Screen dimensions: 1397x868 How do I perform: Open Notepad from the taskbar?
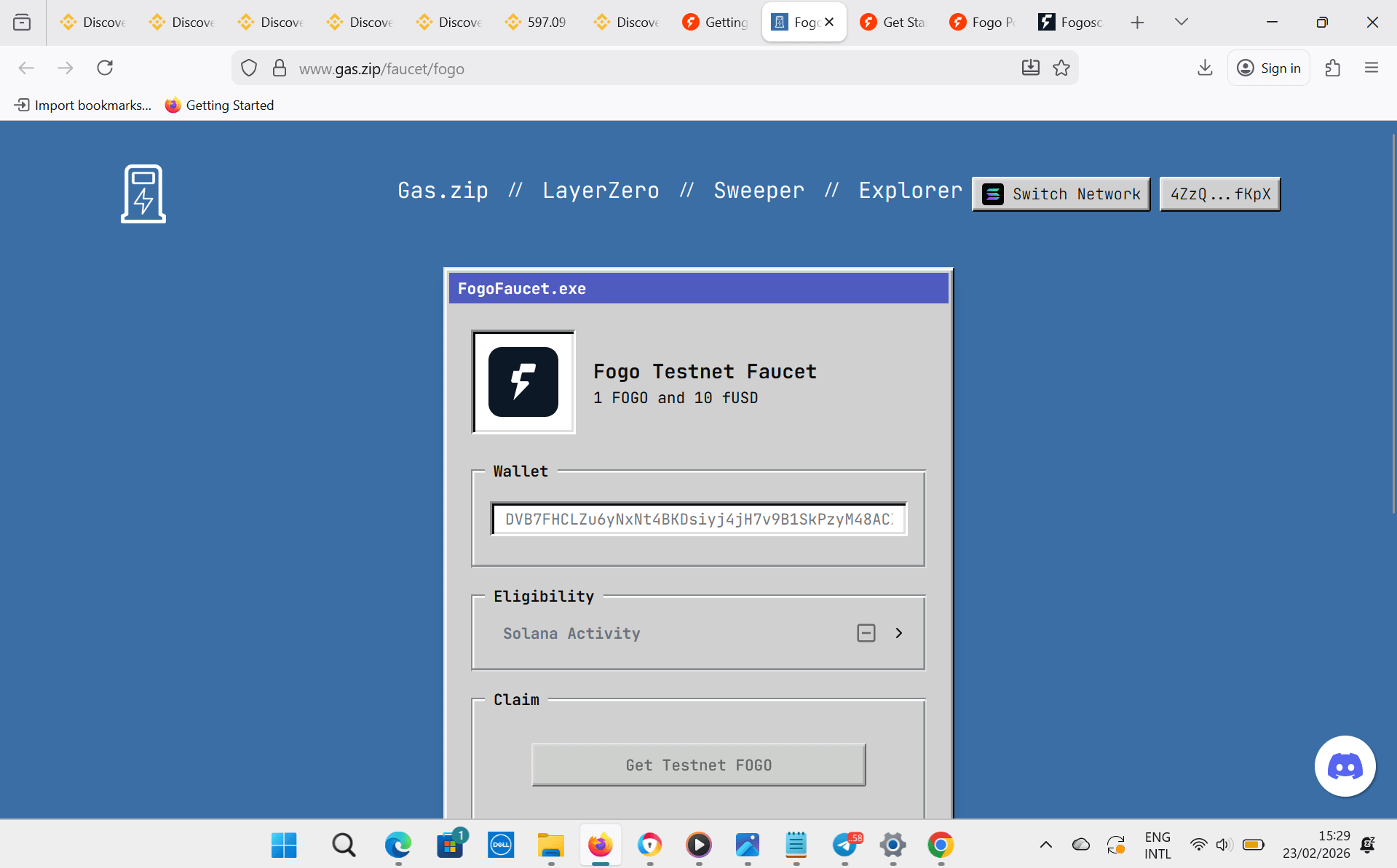(796, 845)
